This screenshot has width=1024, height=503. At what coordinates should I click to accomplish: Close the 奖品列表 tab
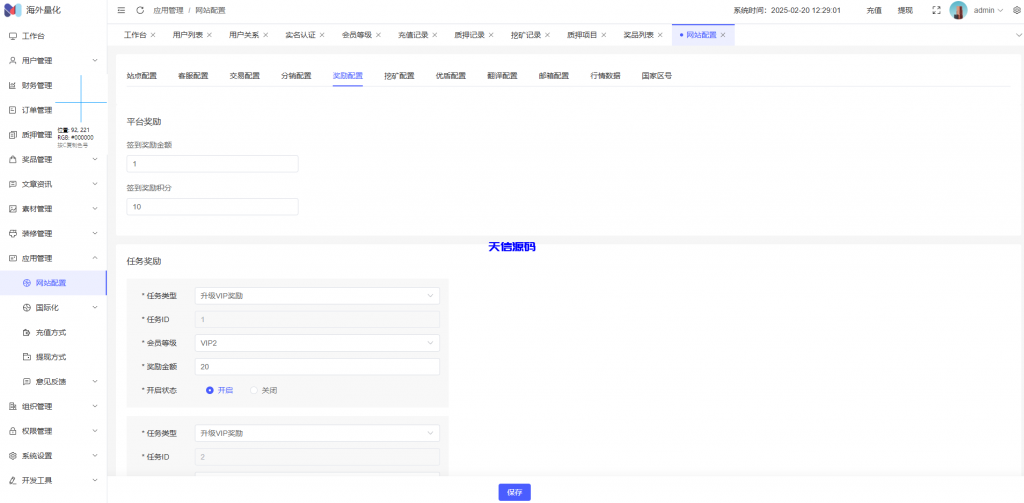[660, 35]
